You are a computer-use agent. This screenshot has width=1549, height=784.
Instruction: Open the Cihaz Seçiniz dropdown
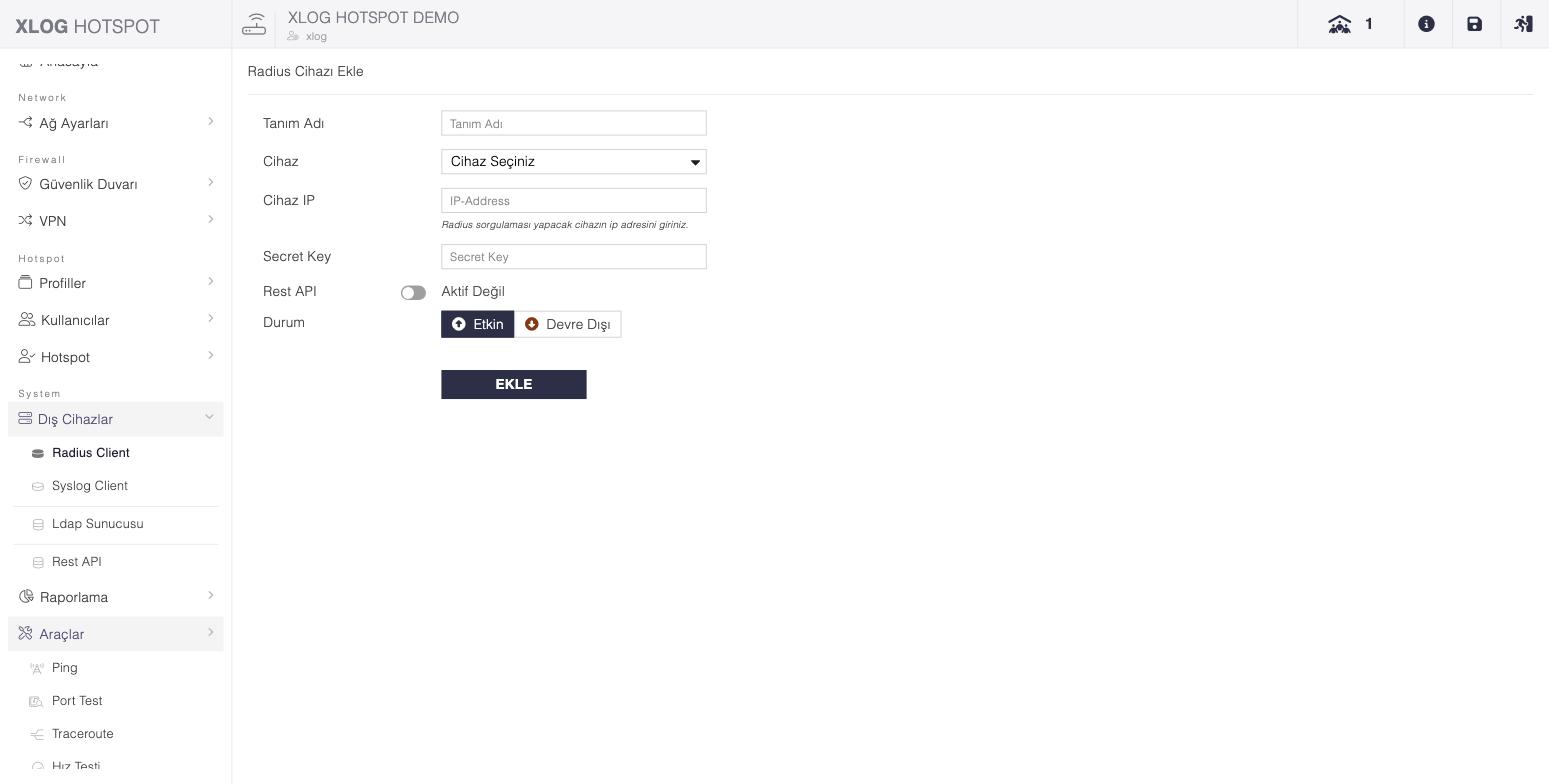[x=574, y=161]
